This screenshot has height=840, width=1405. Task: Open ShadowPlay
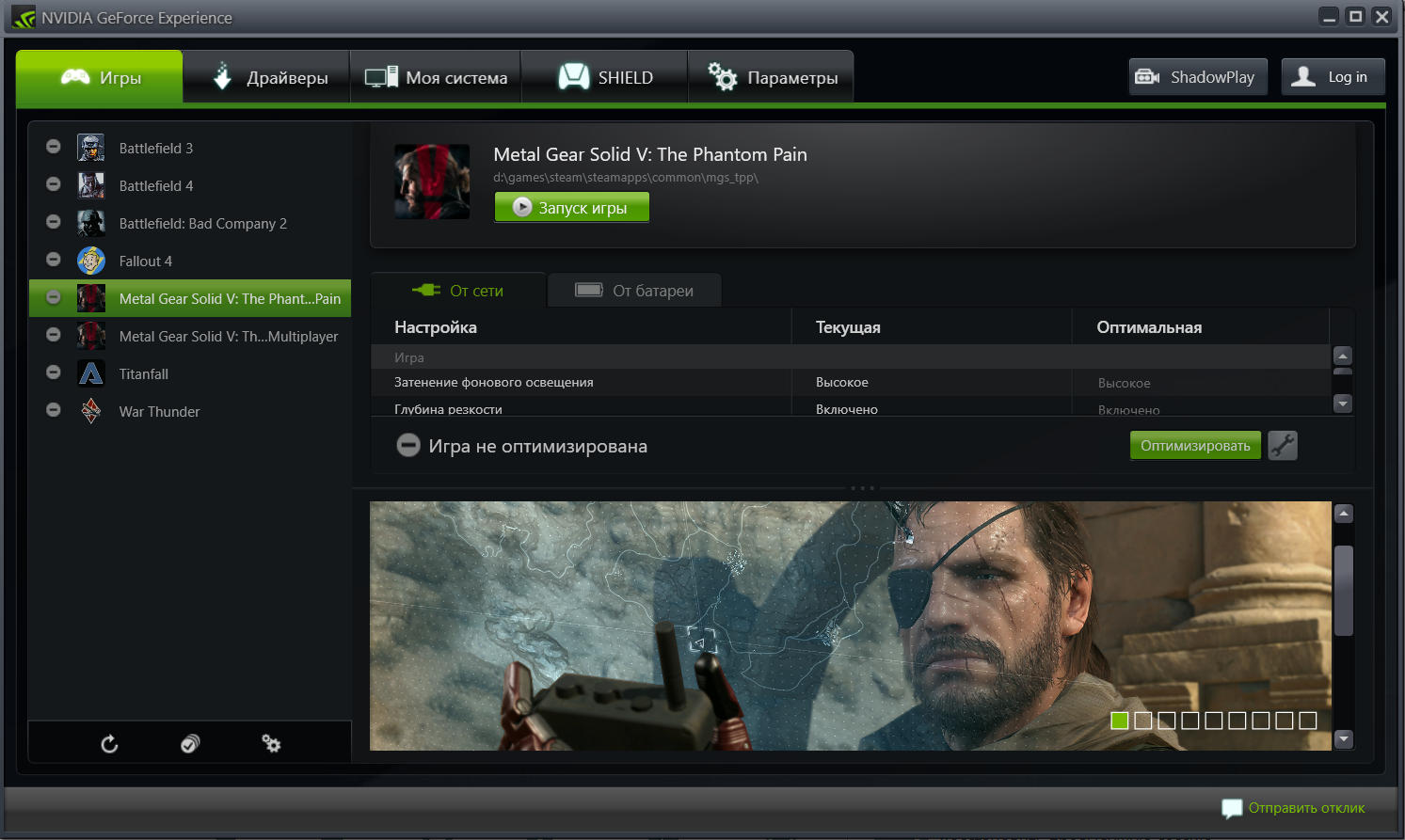pyautogui.click(x=1198, y=77)
